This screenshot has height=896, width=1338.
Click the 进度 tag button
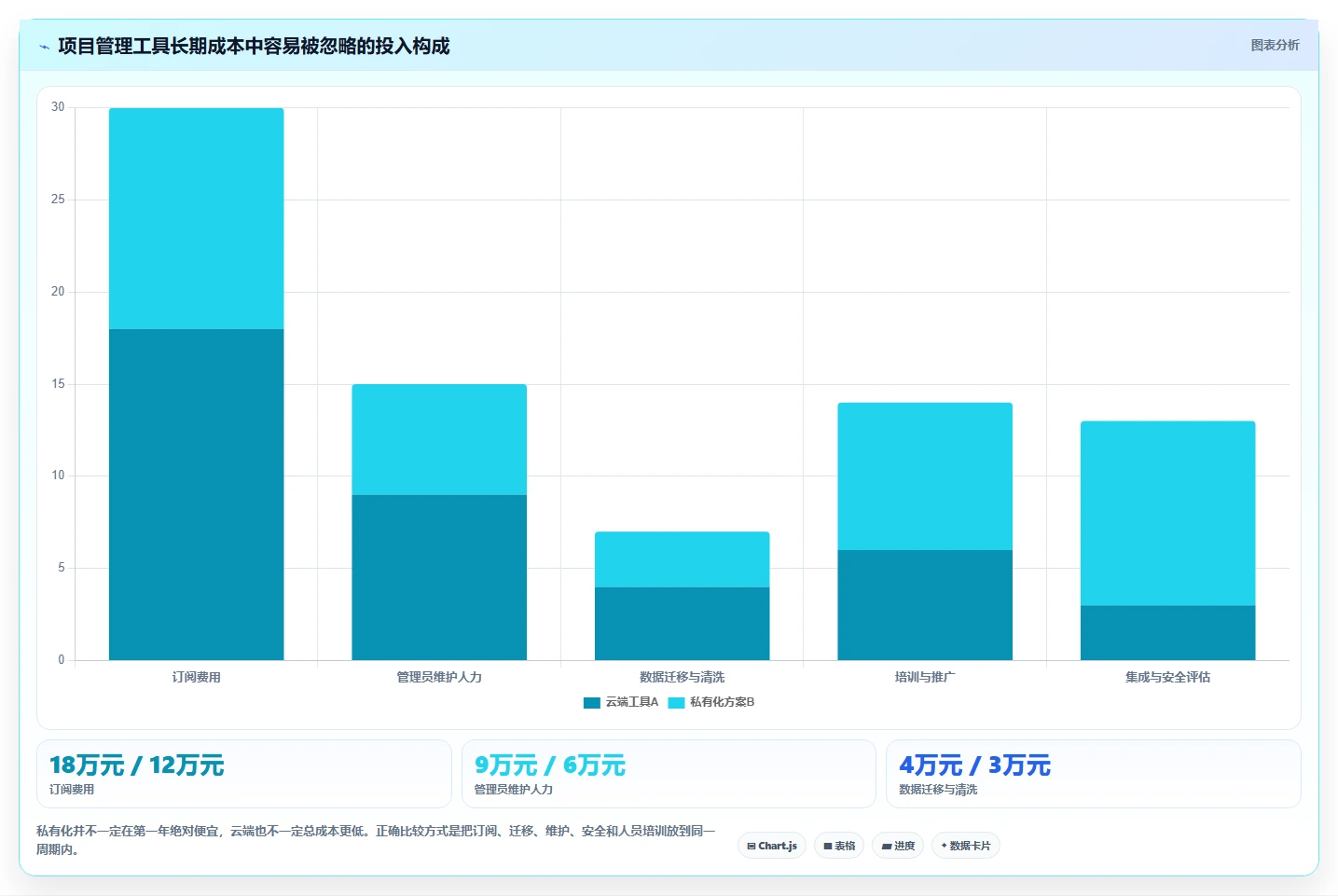[898, 846]
